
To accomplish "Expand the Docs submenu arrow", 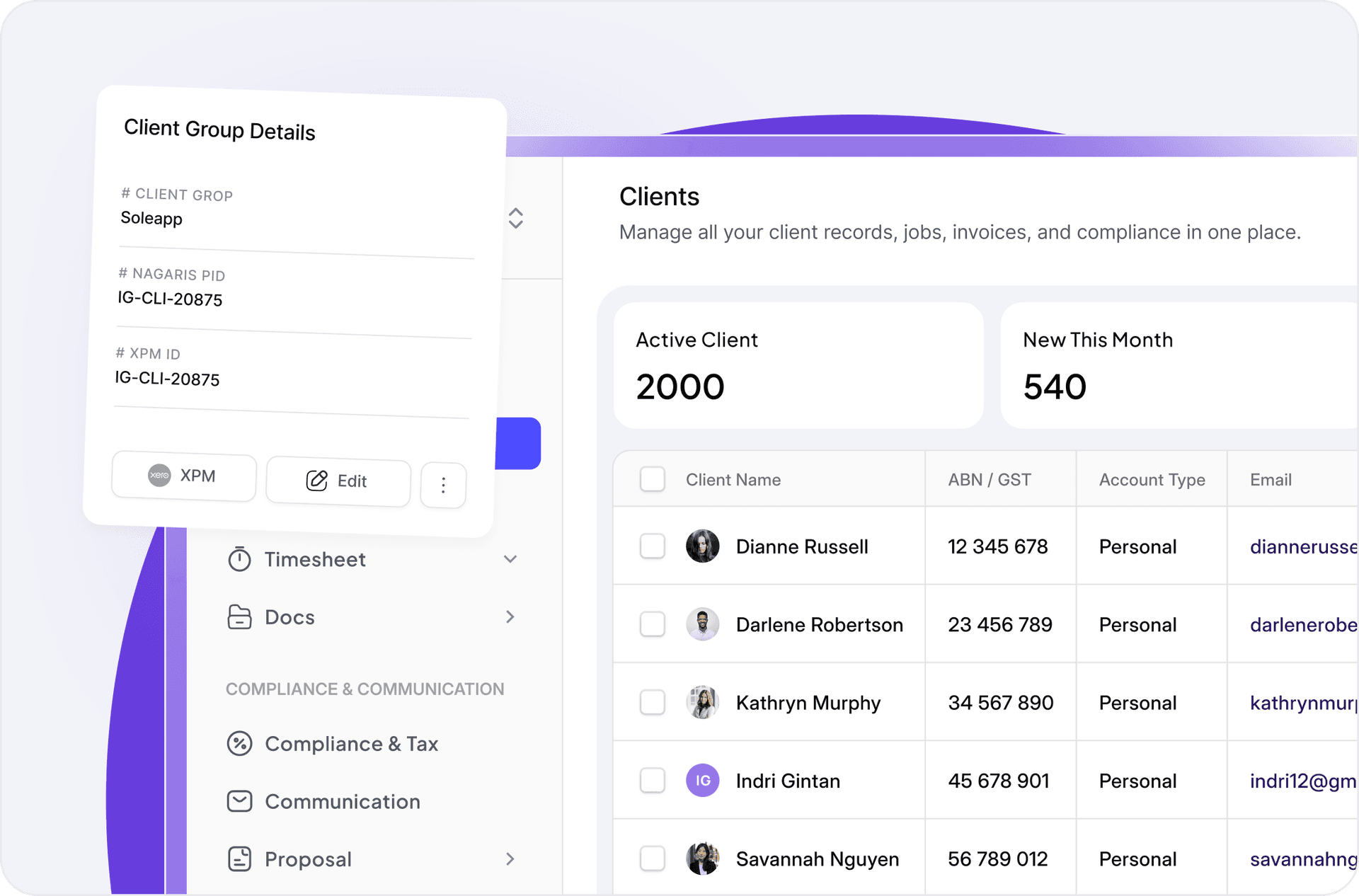I will tap(510, 617).
